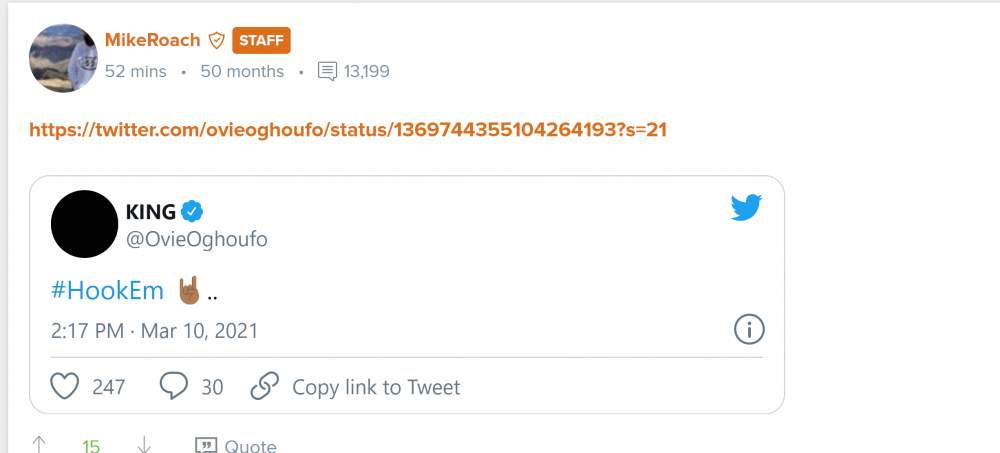Click the posts count comment icon
1000x453 pixels.
(x=327, y=71)
